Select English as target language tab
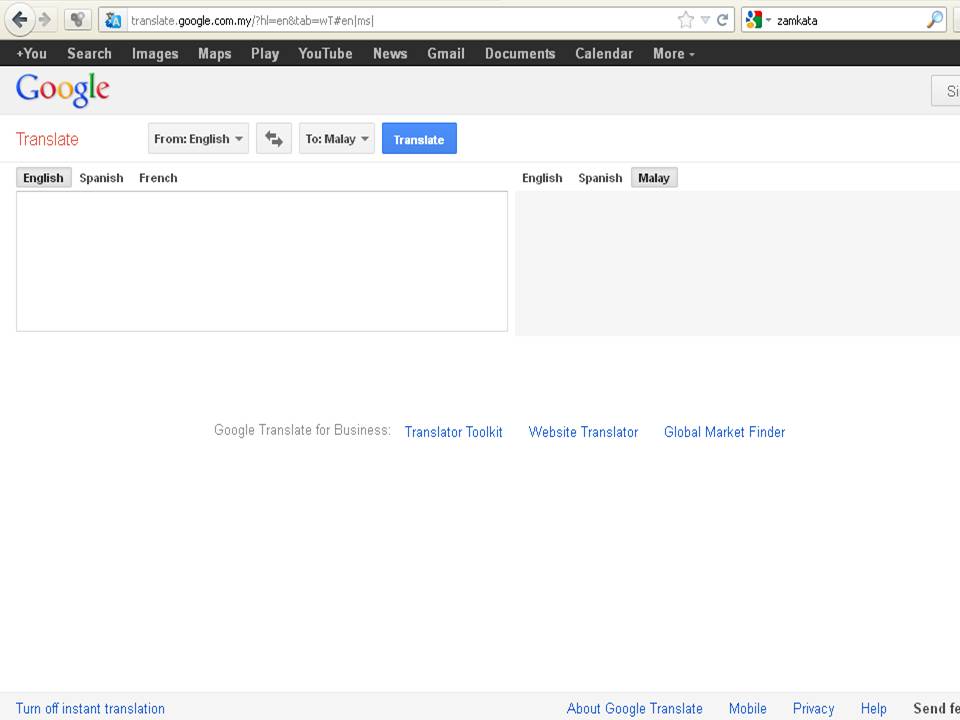 pos(542,178)
